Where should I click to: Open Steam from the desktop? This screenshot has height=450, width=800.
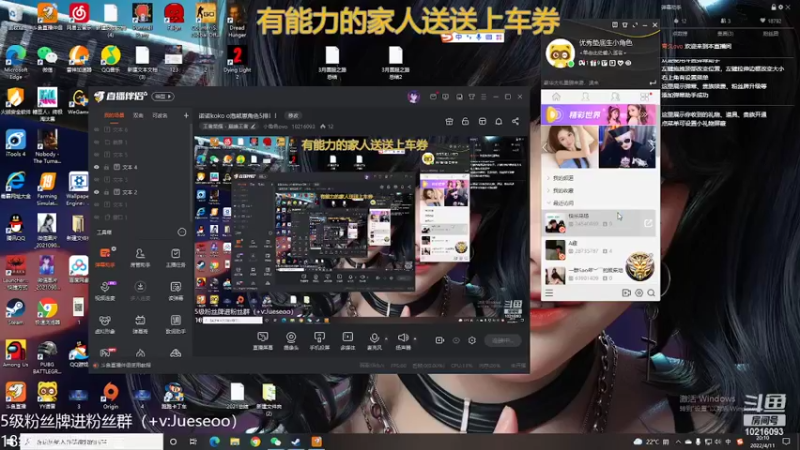[x=15, y=312]
